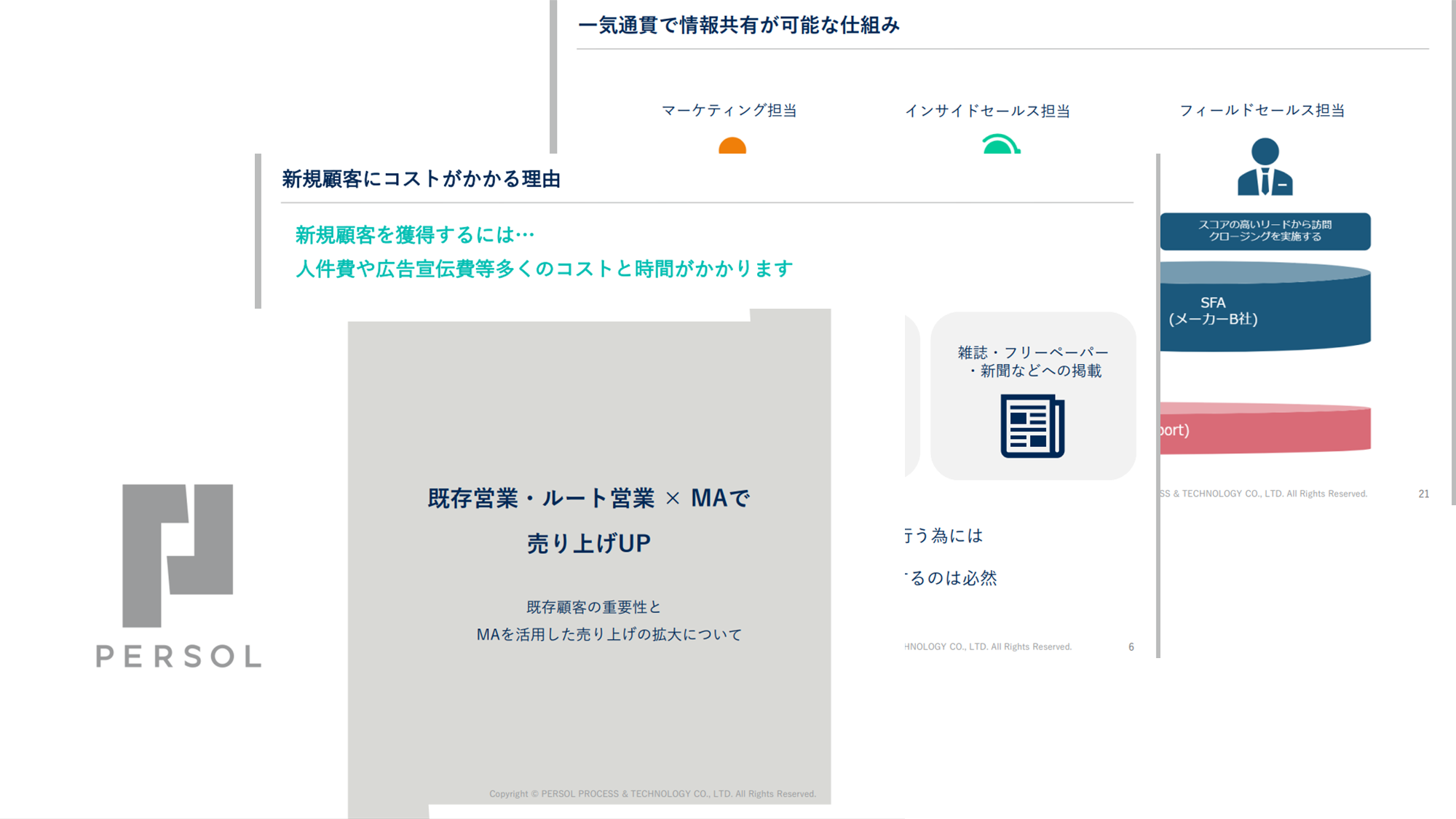Open the 一気通貫で情報共有が可能な仕組み slide
Screen dimensions: 1456x819
tap(739, 24)
